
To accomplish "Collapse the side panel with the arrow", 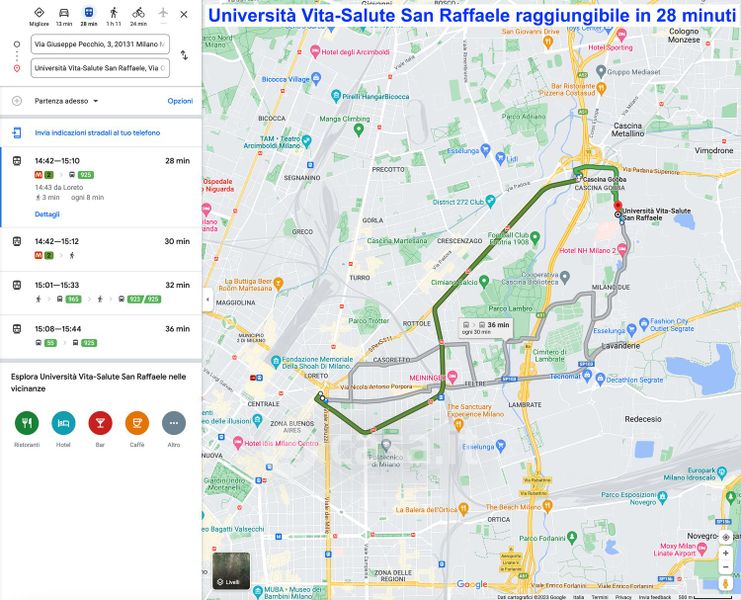I will coord(207,300).
